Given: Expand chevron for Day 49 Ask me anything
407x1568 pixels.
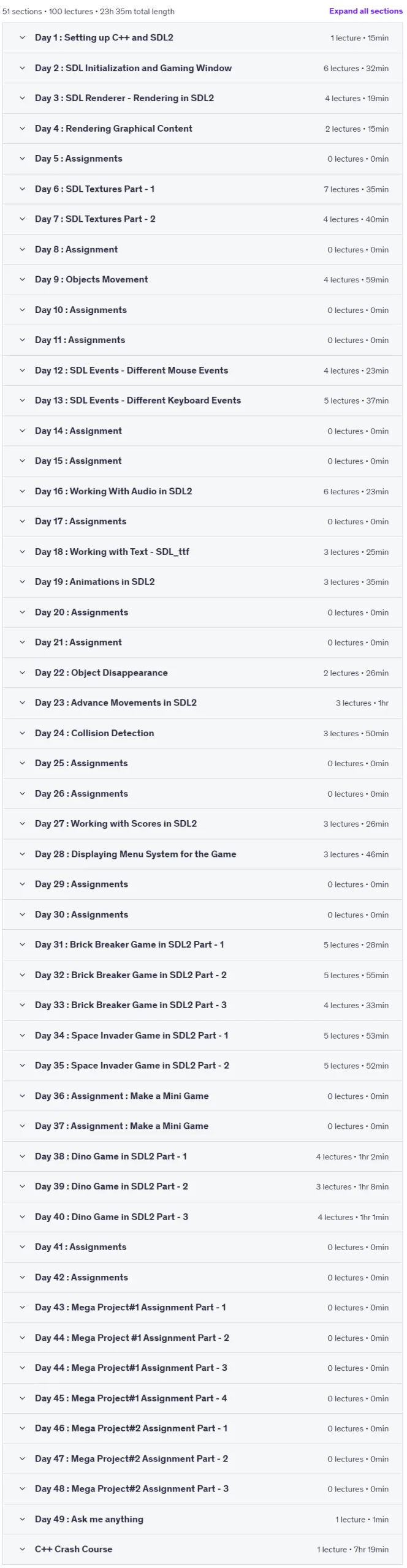Looking at the screenshot, I should pos(23,1519).
